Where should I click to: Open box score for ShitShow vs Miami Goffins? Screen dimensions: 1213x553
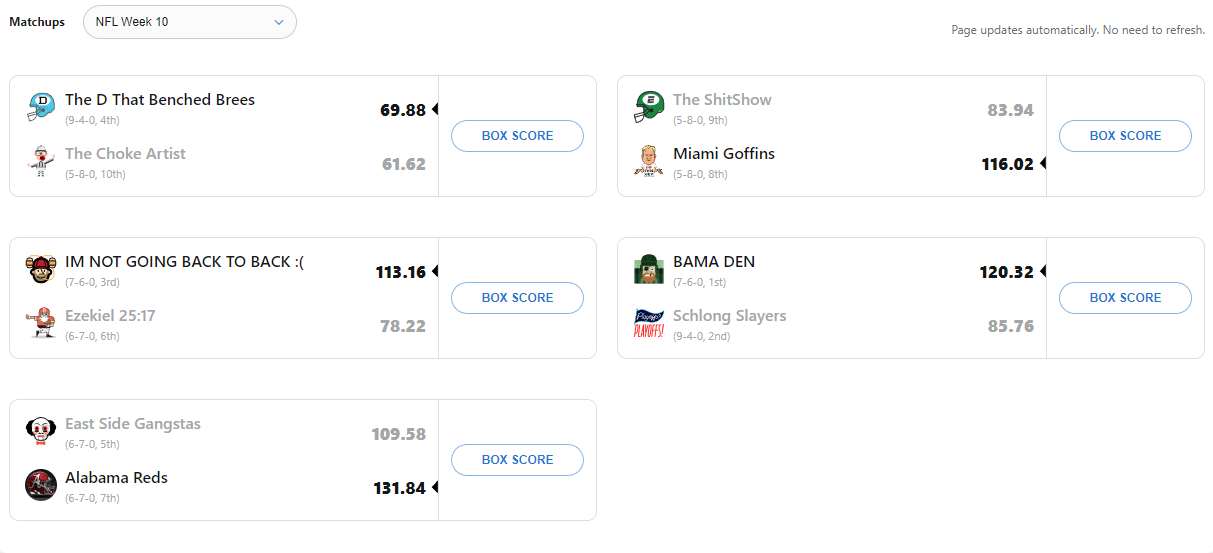click(x=1125, y=136)
